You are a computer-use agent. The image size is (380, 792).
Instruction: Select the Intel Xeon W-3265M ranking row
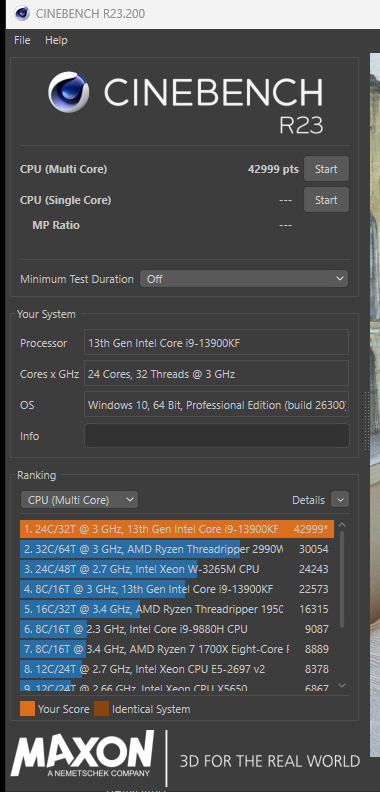coord(177,569)
